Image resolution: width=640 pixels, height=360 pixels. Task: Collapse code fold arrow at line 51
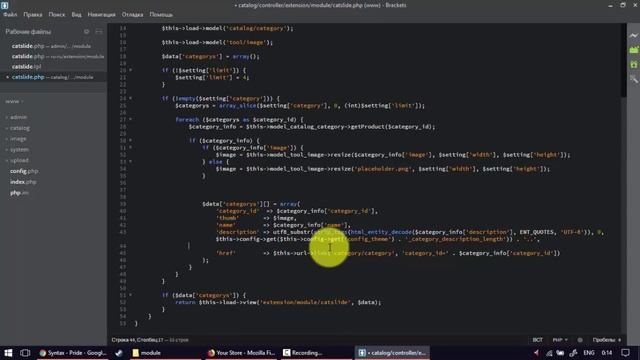(x=131, y=295)
